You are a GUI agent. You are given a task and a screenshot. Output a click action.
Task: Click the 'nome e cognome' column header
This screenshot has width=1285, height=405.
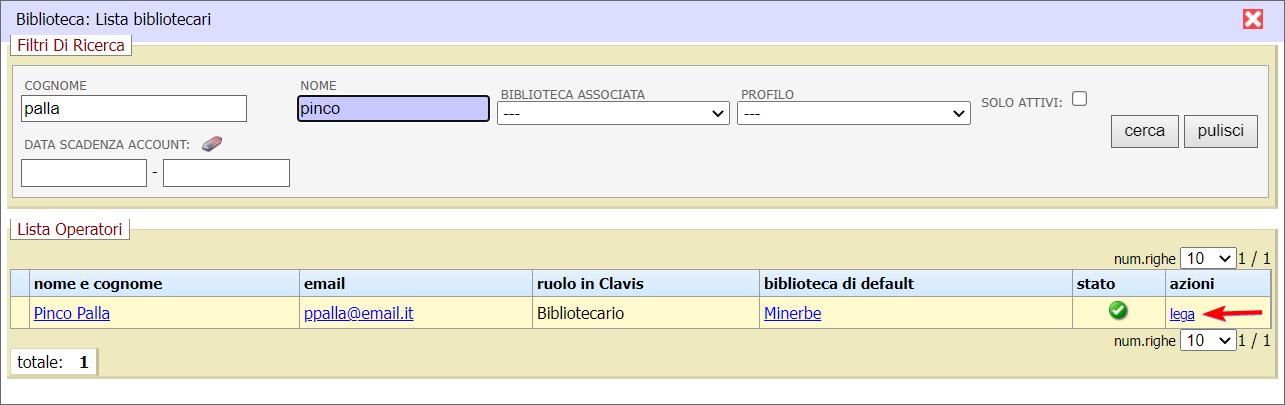coord(98,284)
